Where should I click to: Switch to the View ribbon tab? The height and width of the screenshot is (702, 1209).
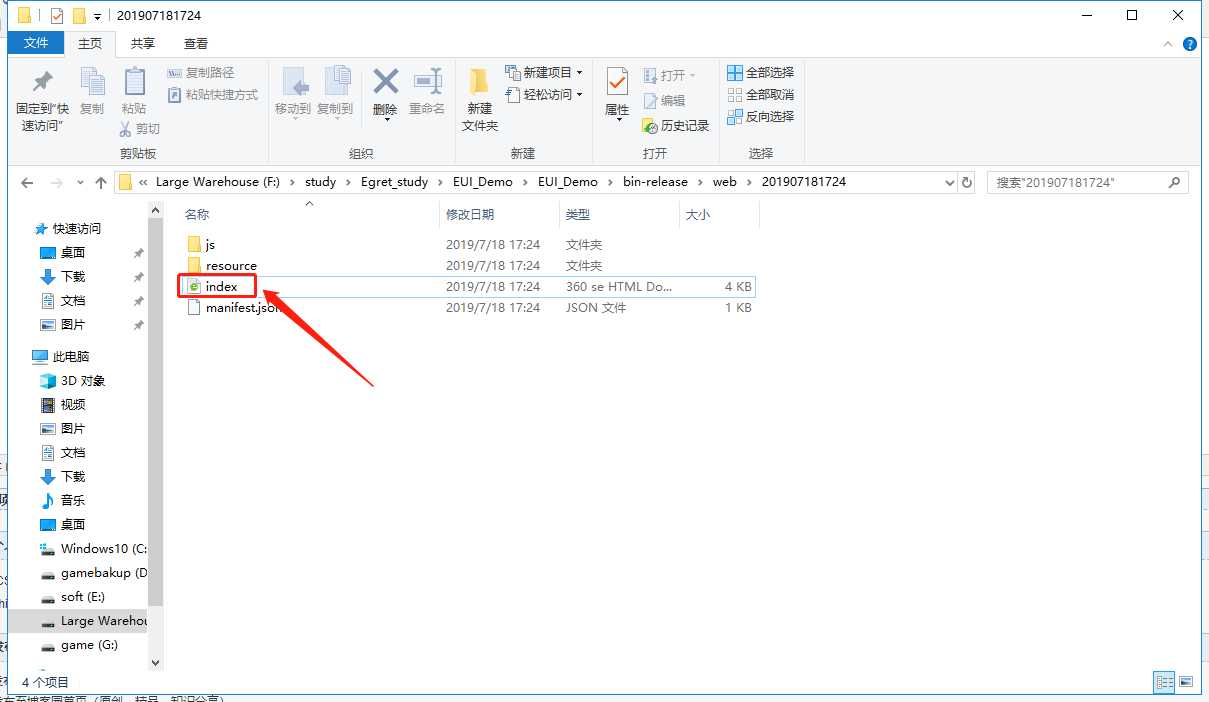coord(196,43)
